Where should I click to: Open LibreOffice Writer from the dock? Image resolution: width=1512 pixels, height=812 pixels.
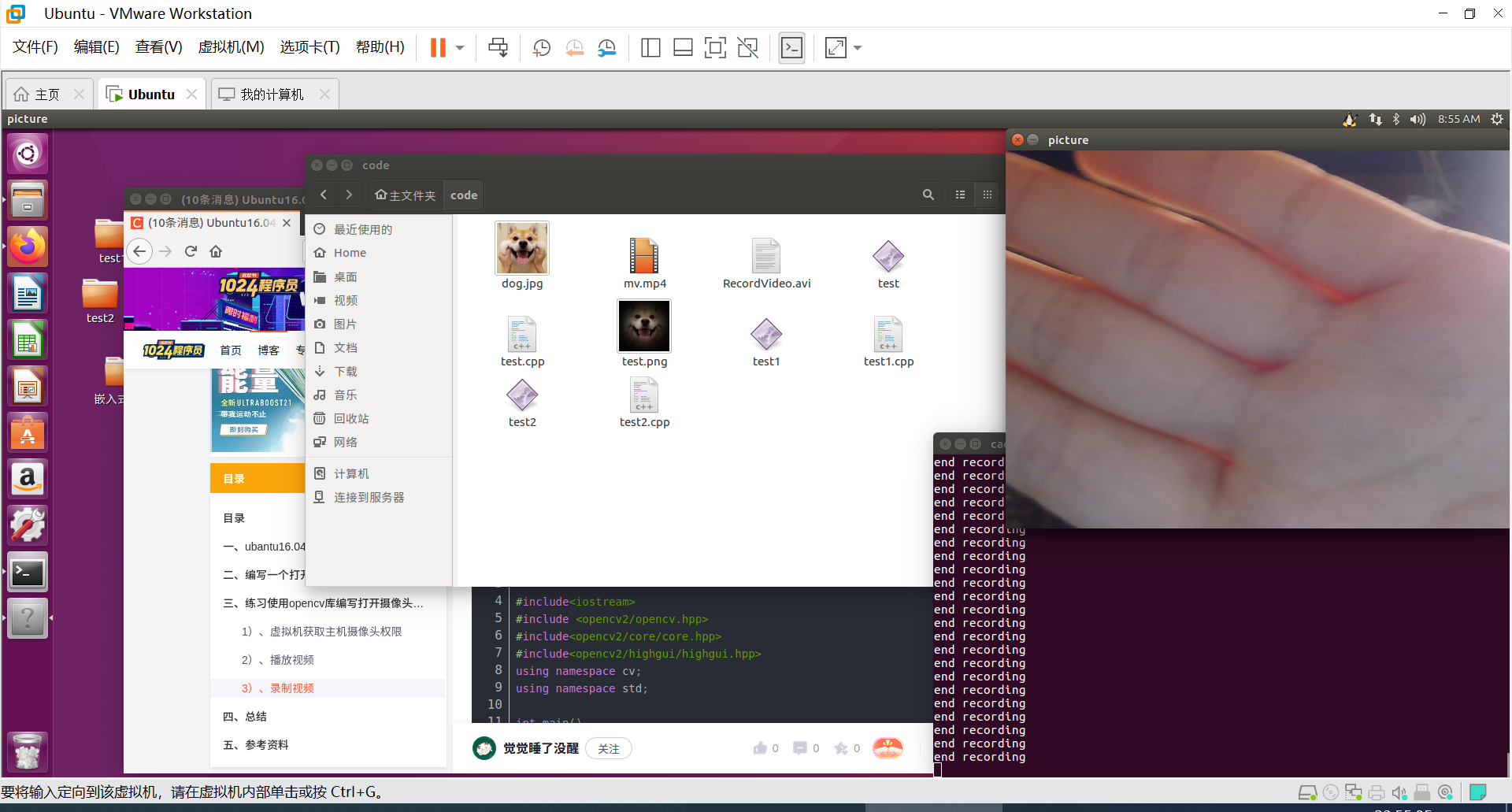(x=28, y=293)
